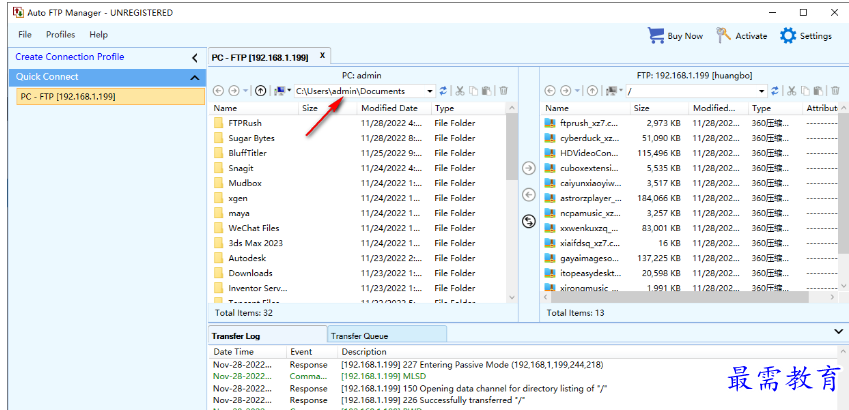The height and width of the screenshot is (410, 849).
Task: Click the FTP file list horizontal scrollbar
Action: [x=680, y=297]
